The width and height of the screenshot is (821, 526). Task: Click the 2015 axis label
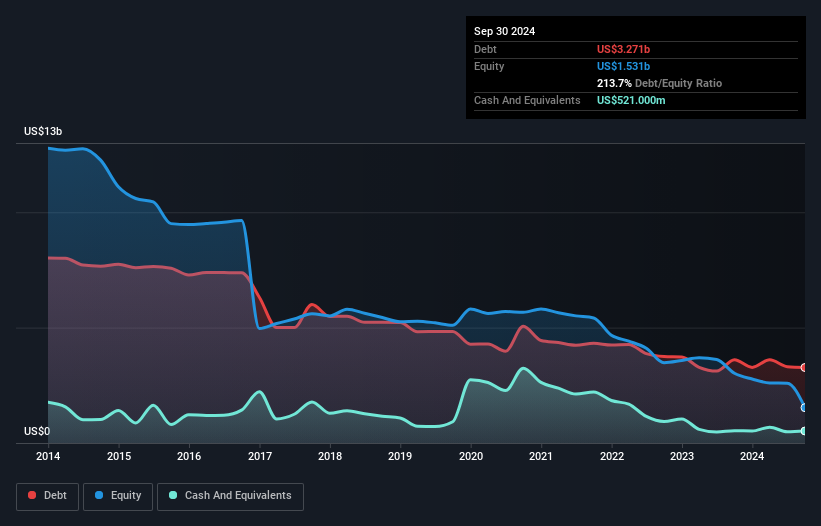[119, 456]
